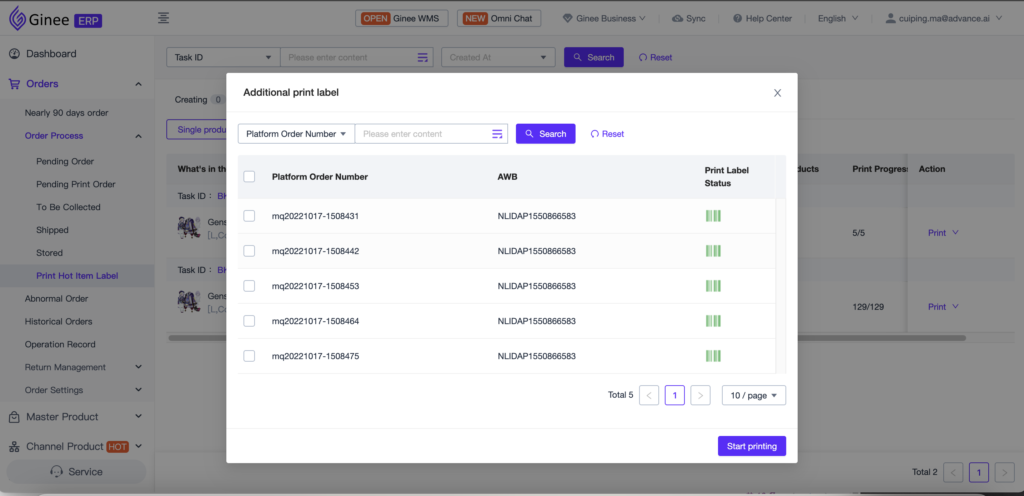Click the Start printing button

pos(751,446)
